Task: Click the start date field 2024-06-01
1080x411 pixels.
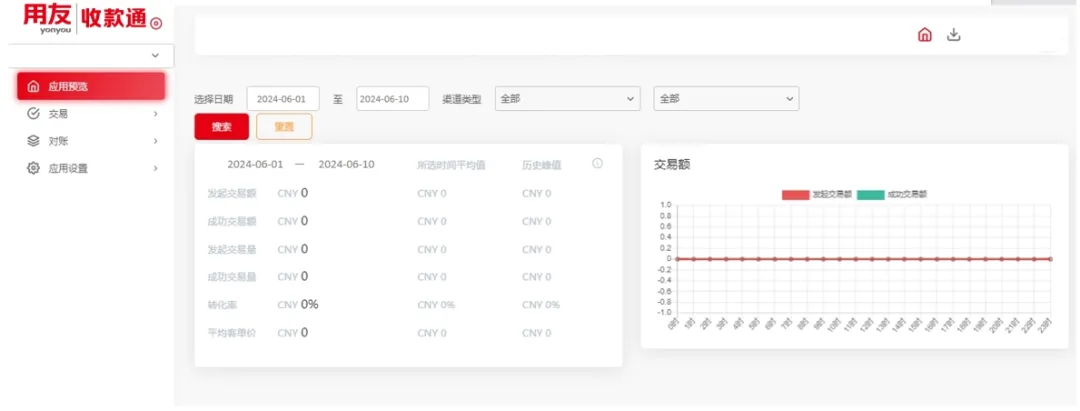Action: (283, 98)
